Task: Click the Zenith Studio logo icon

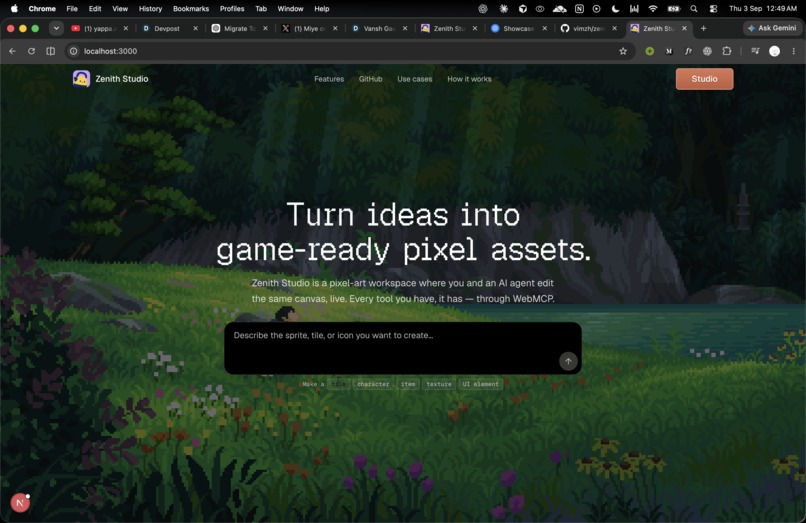Action: 81,79
